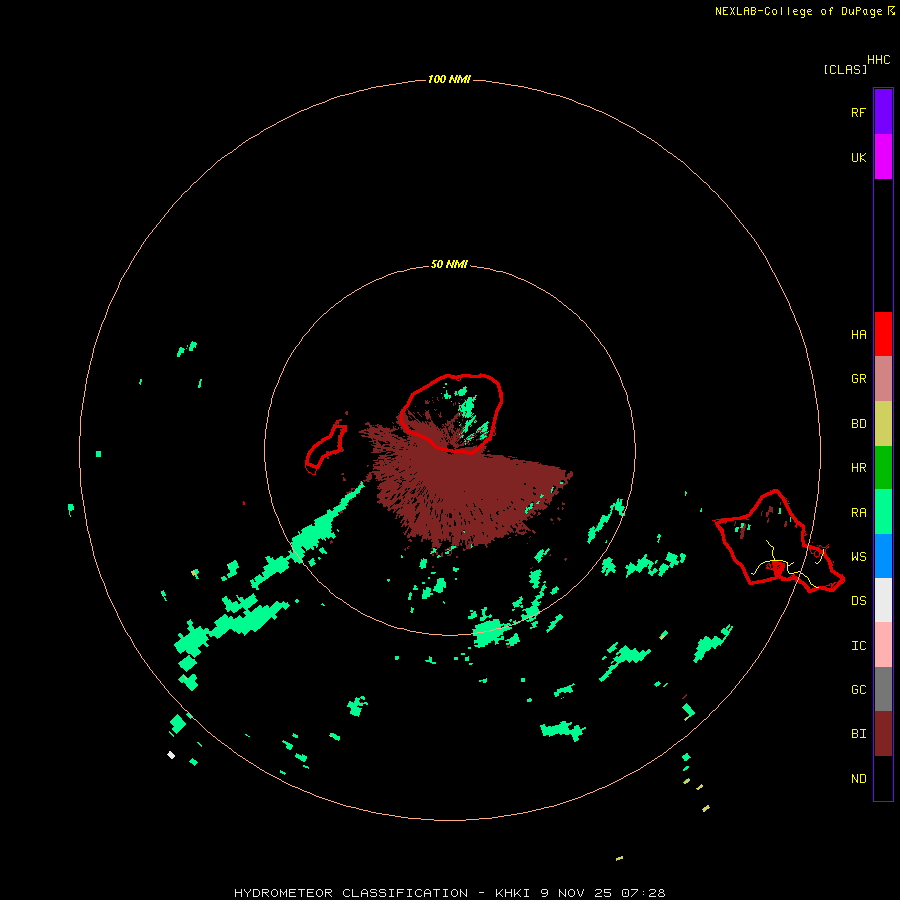Viewport: 900px width, 900px height.
Task: Click the RA legend label
Action: [x=858, y=513]
